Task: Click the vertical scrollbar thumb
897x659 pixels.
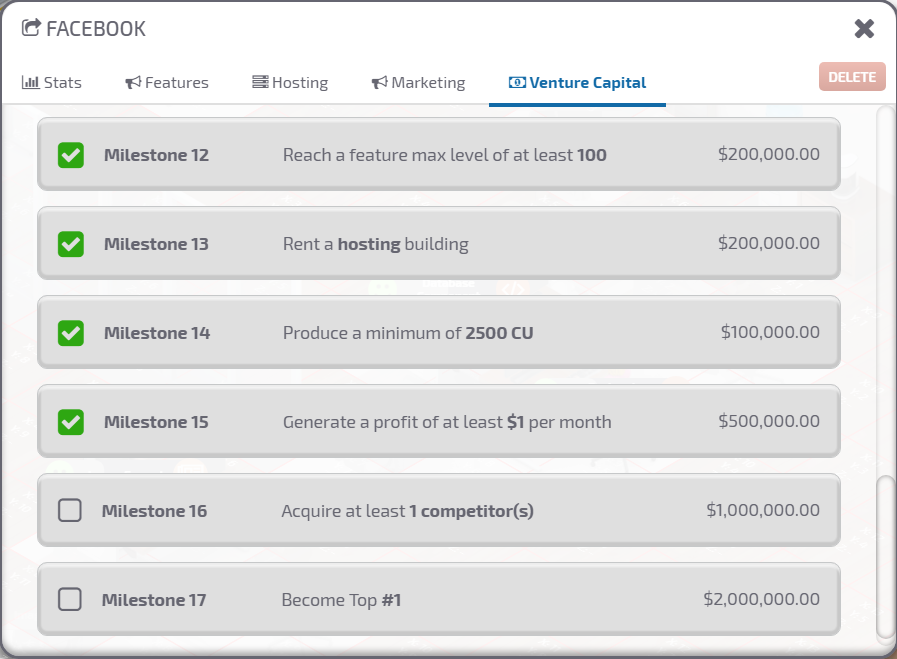Action: 884,557
